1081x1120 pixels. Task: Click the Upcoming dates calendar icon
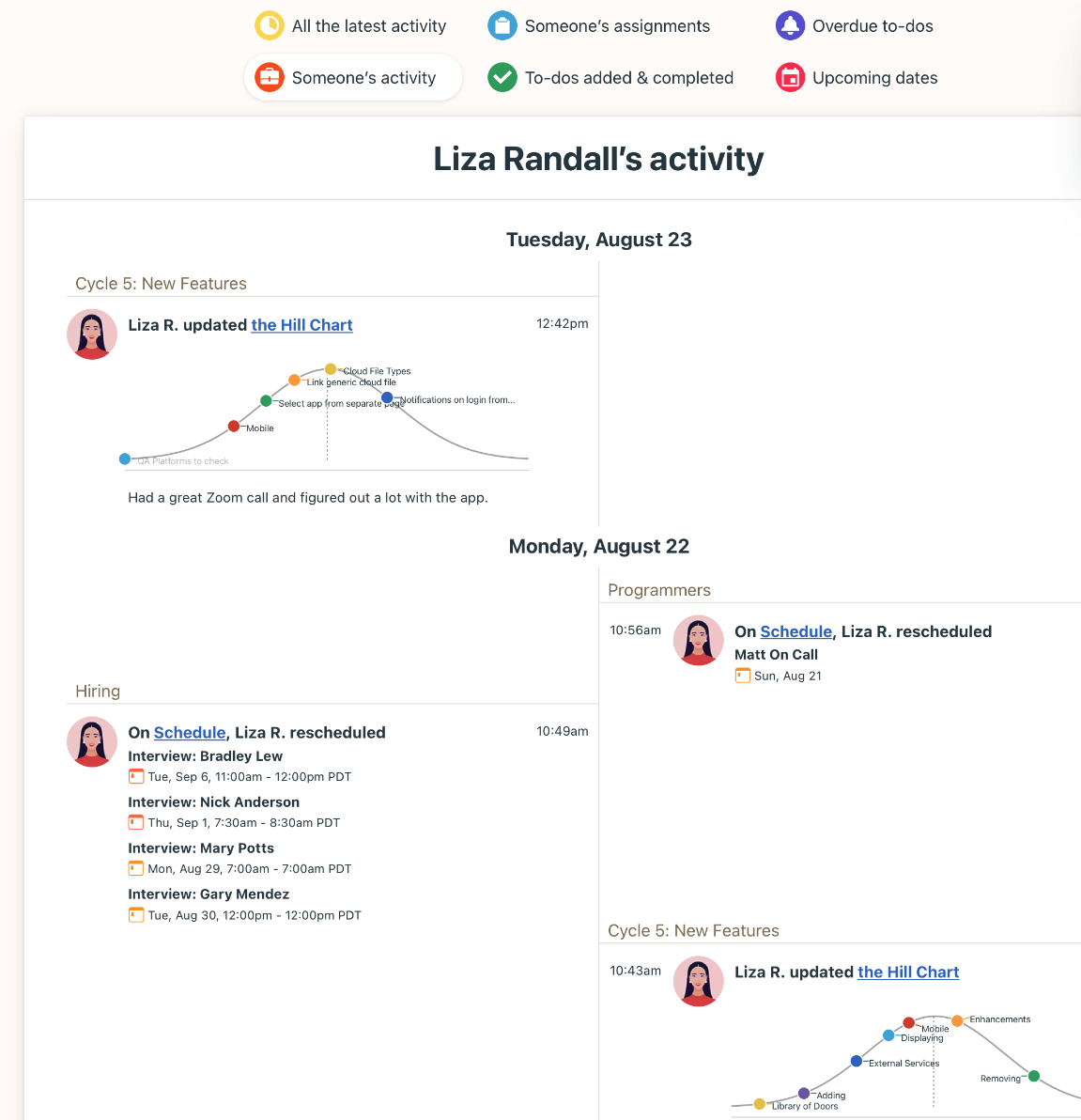[790, 77]
